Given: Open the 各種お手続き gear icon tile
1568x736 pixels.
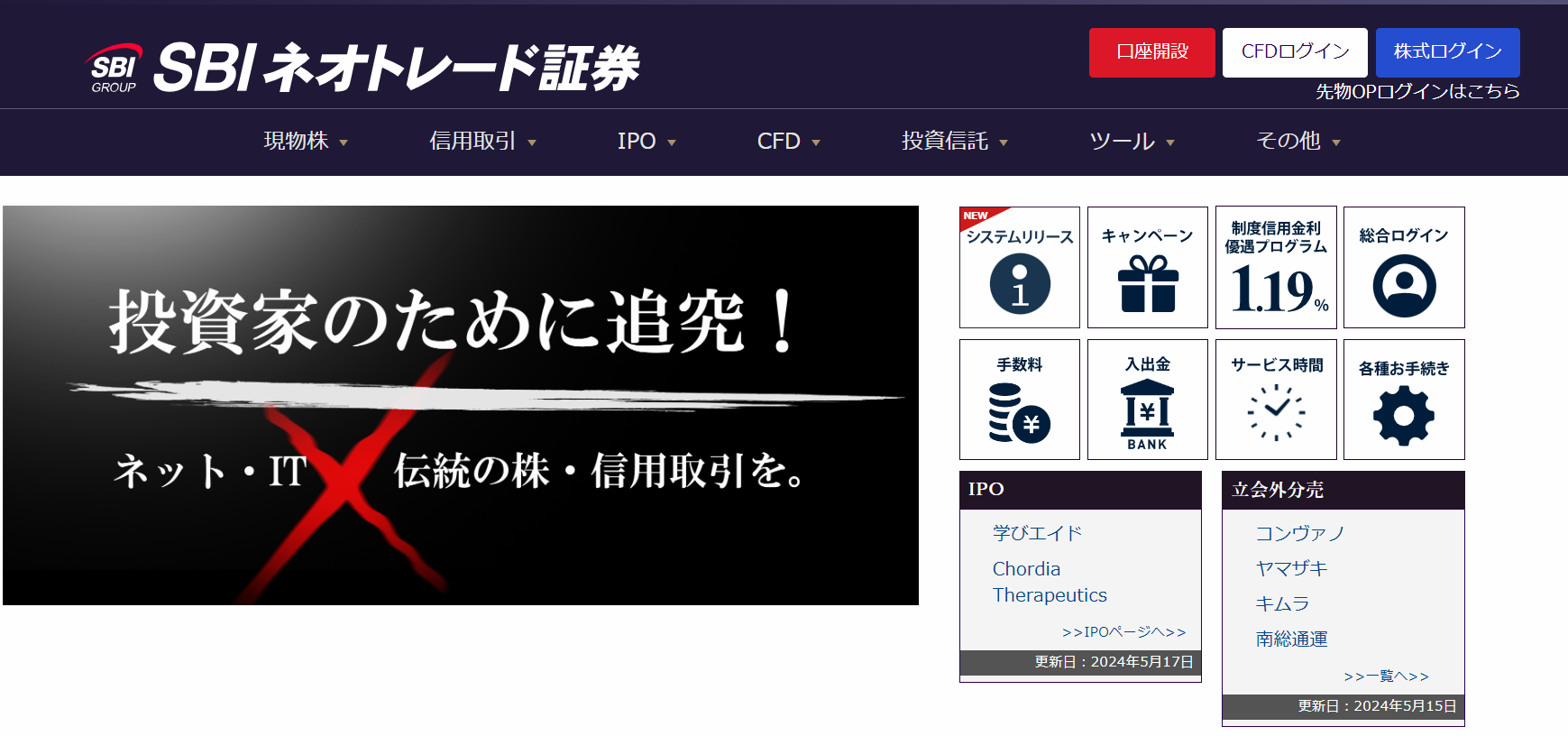Looking at the screenshot, I should tap(1404, 400).
